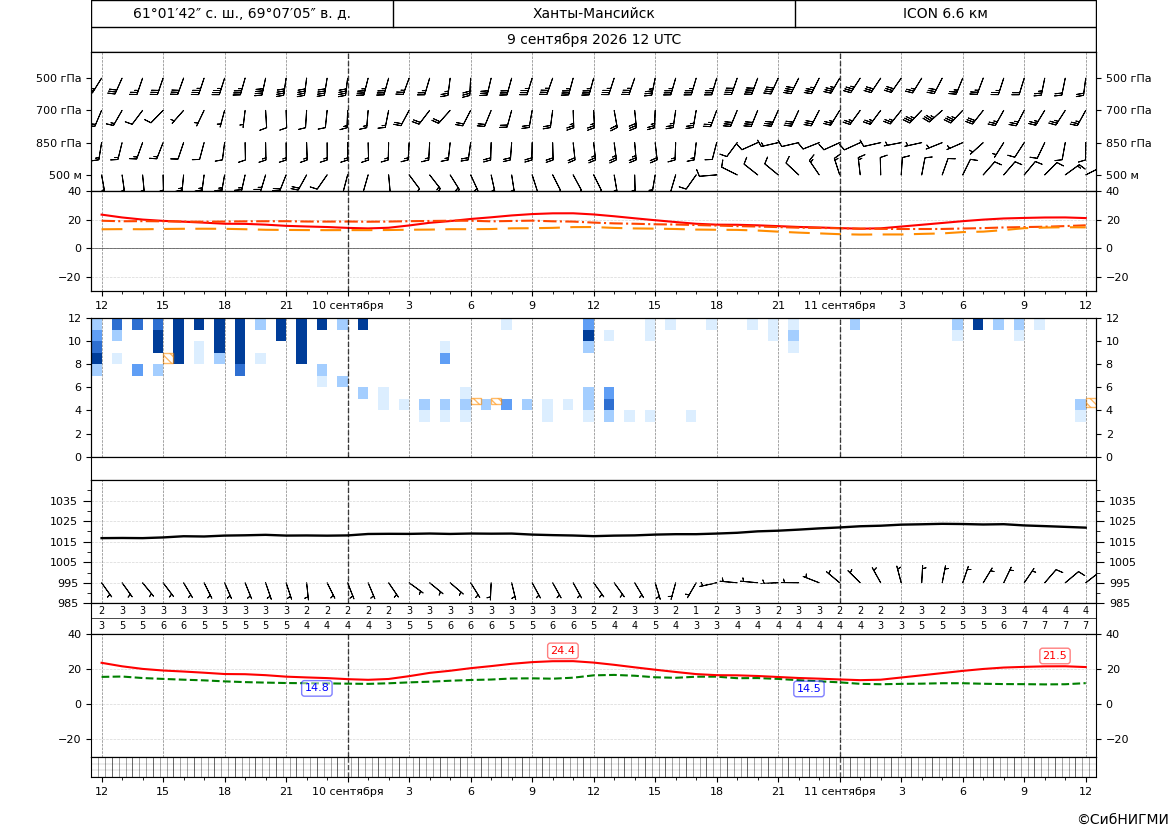Click the right 500 гПа level label

(1129, 78)
